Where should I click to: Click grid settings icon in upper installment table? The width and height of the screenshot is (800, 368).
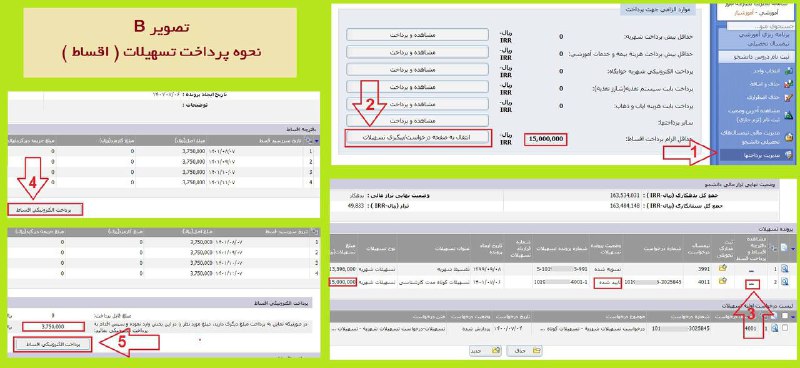coord(308,140)
